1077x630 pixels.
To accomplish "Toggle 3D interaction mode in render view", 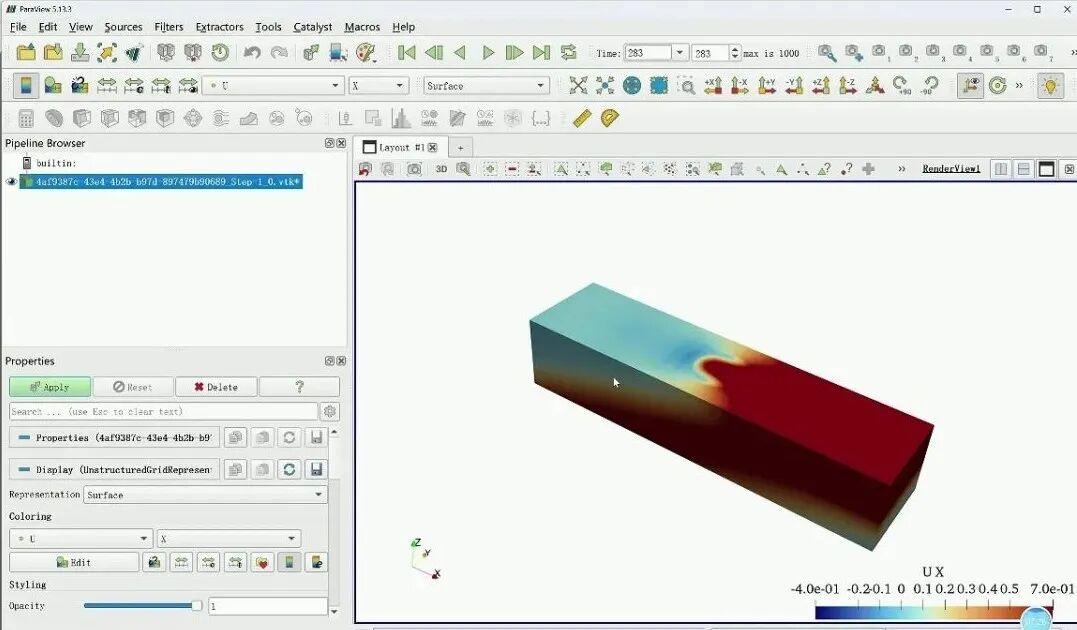I will [441, 169].
